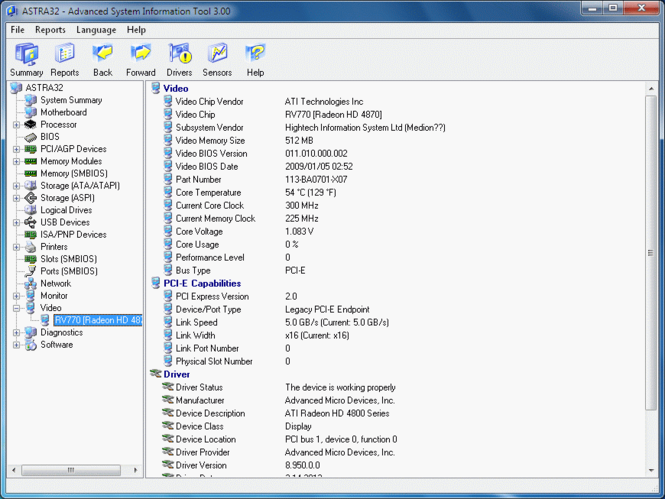Click the Processor chip icon in tree

31,125
